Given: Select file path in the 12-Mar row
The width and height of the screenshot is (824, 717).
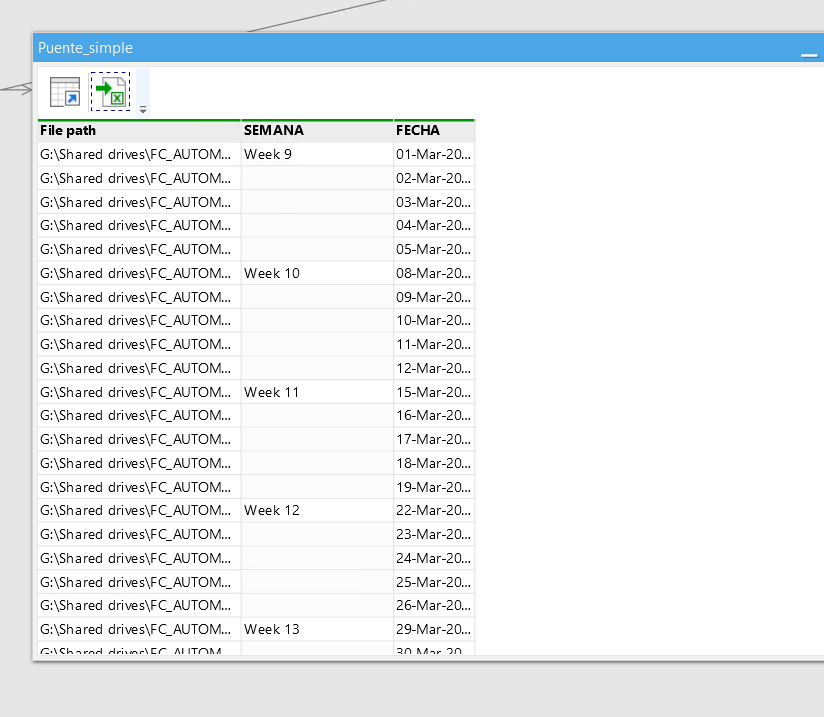Looking at the screenshot, I should [139, 368].
